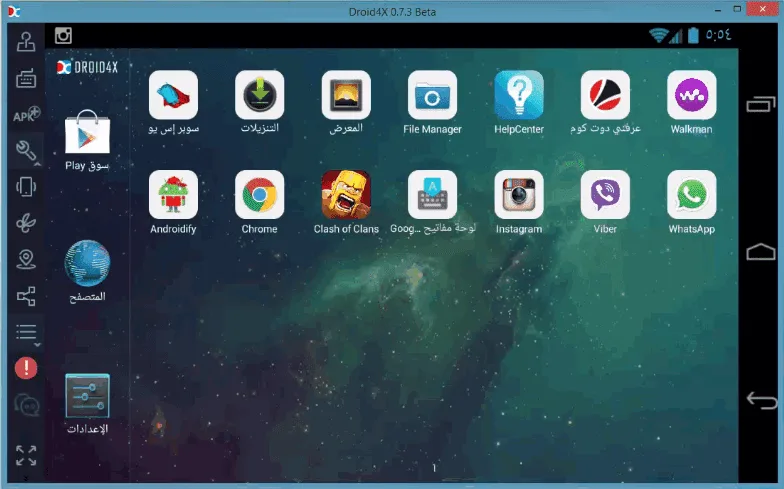Screen dimensions: 784x489
Task: Click the share sidebar icon
Action: pos(26,296)
